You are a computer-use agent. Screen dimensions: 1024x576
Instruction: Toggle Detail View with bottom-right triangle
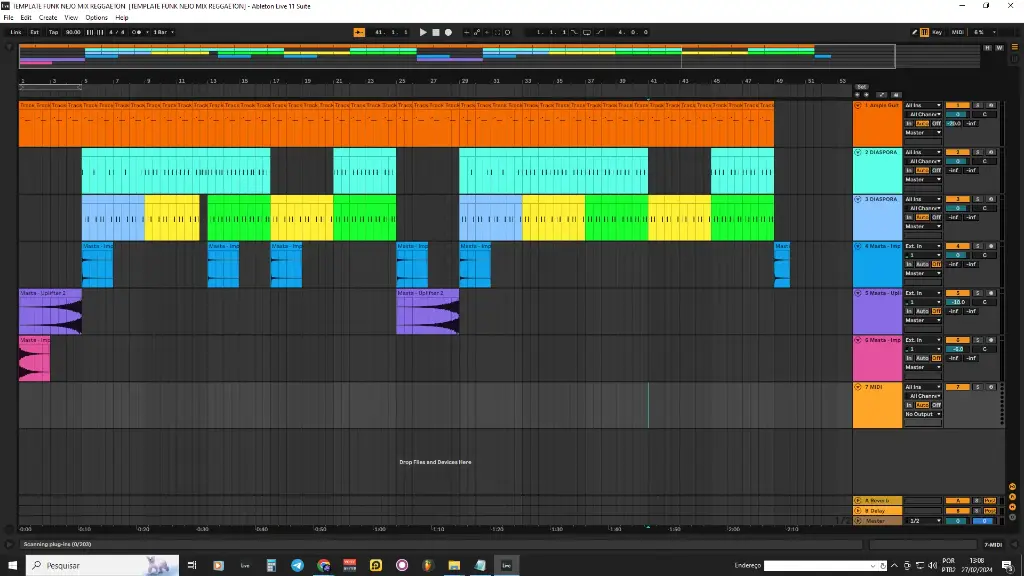1015,544
